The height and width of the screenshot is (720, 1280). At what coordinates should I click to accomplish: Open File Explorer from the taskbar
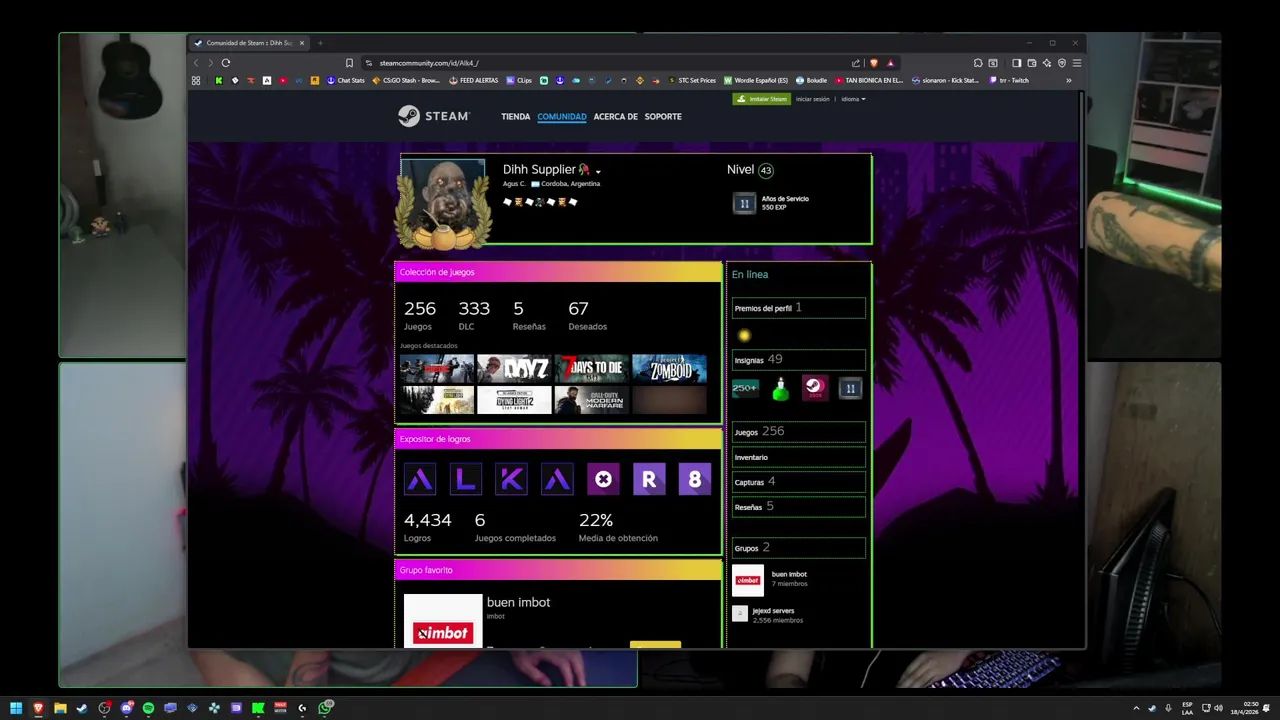tap(60, 708)
